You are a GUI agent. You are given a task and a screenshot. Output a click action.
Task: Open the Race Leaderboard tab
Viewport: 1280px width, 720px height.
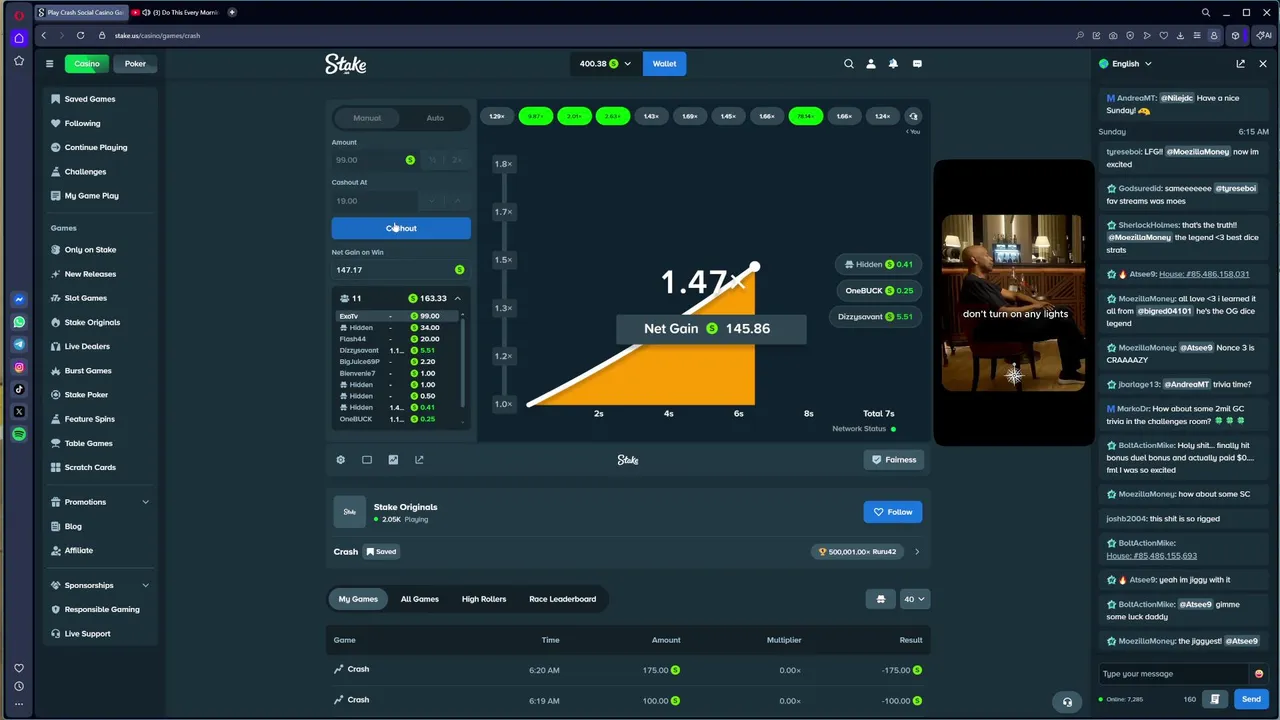(x=563, y=599)
